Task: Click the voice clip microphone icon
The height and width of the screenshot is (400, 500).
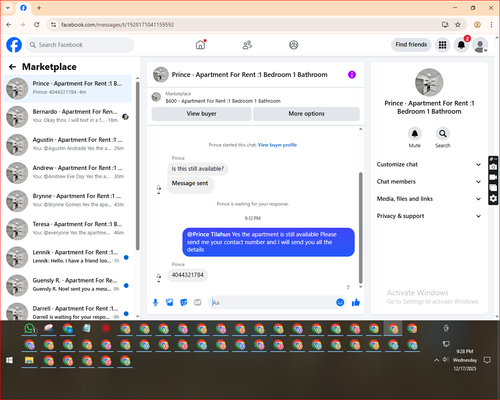Action: pos(155,302)
